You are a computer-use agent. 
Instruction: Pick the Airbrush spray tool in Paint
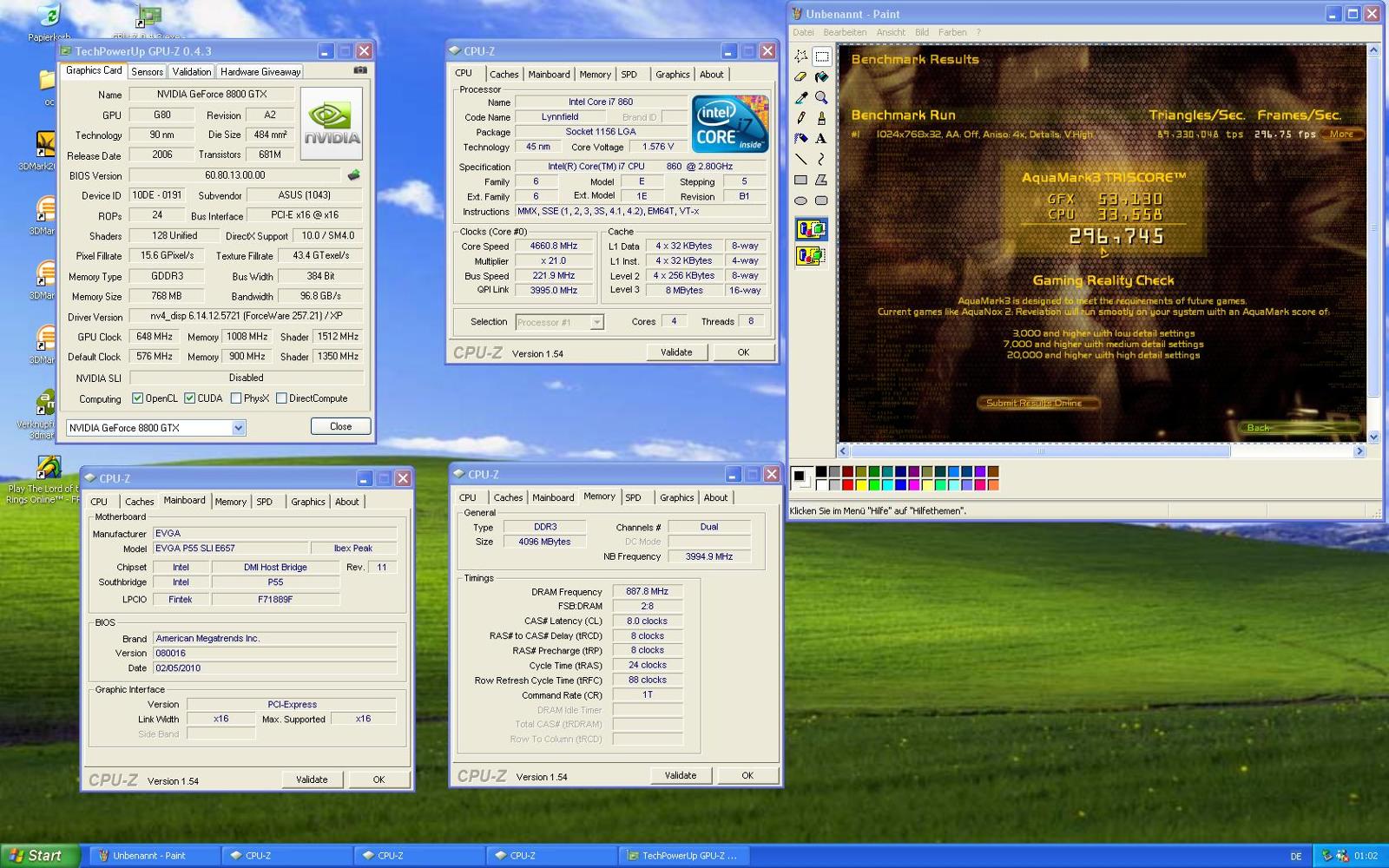click(800, 139)
